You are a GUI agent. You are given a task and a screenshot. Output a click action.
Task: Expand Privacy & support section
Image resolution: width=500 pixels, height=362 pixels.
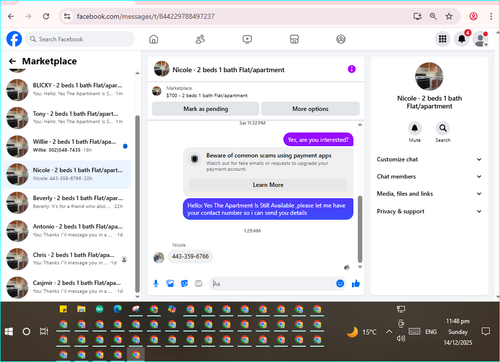click(x=429, y=211)
